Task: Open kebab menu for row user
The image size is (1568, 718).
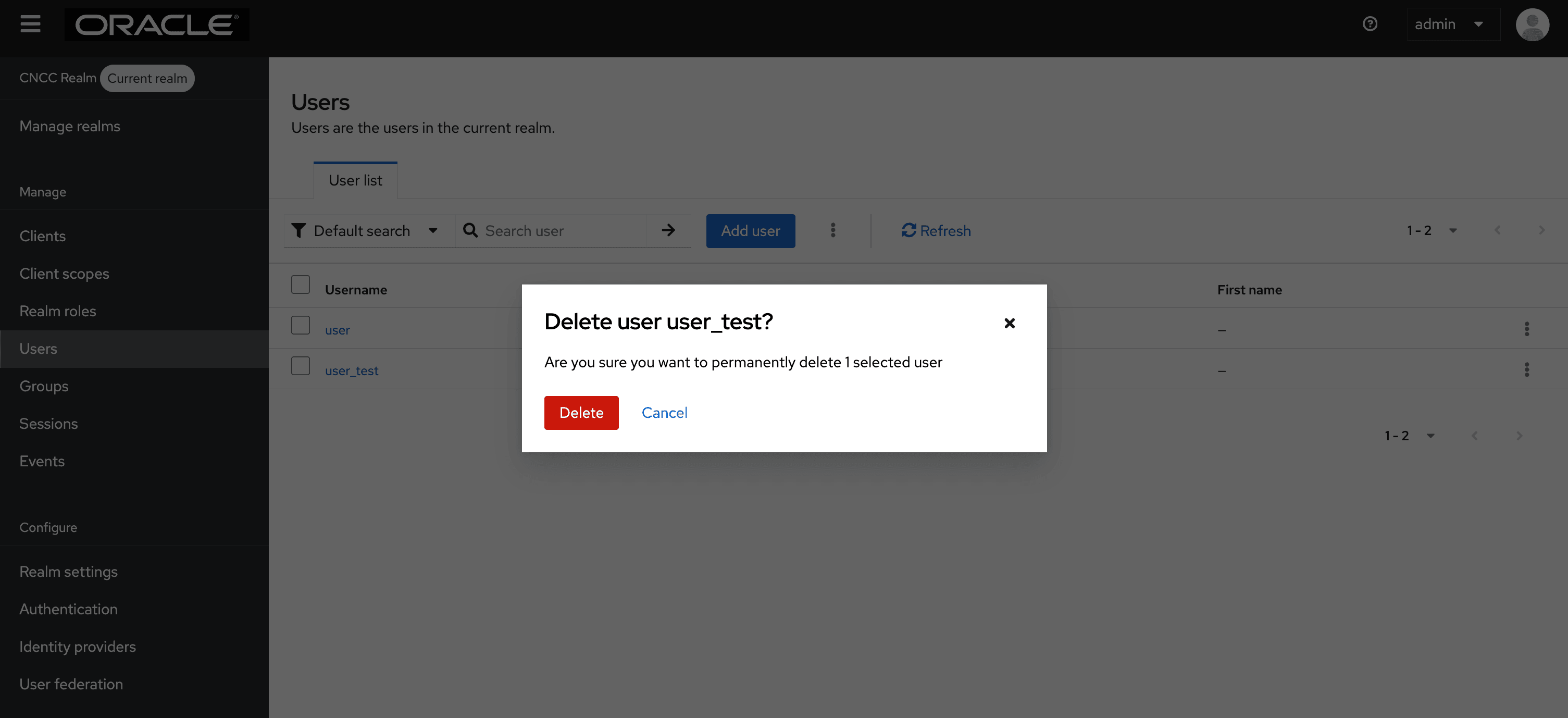Action: [1526, 329]
